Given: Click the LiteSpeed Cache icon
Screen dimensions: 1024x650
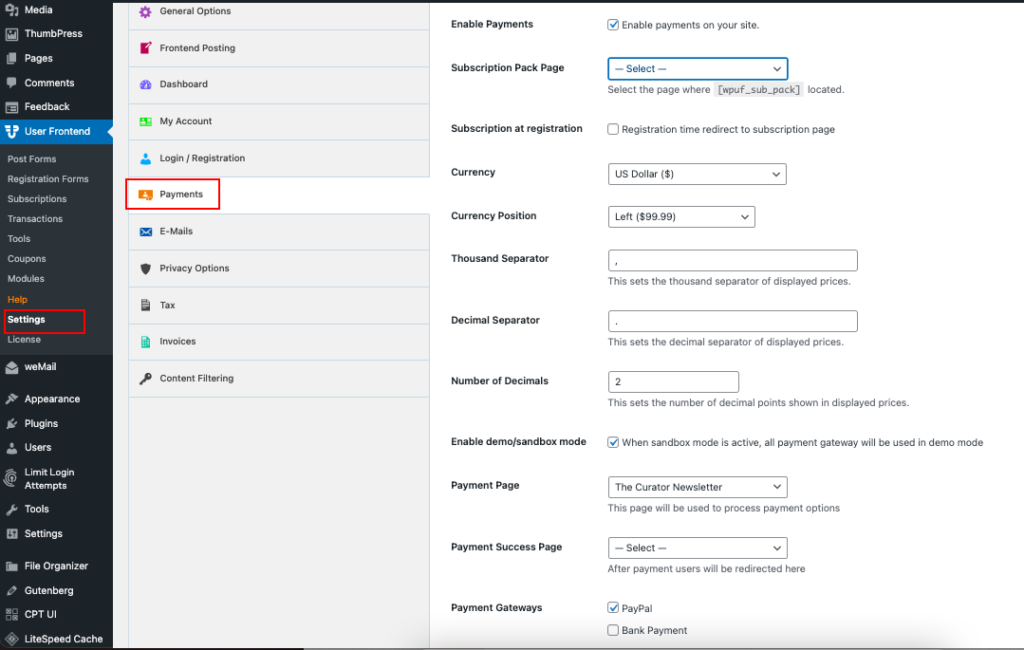Looking at the screenshot, I should coord(12,639).
